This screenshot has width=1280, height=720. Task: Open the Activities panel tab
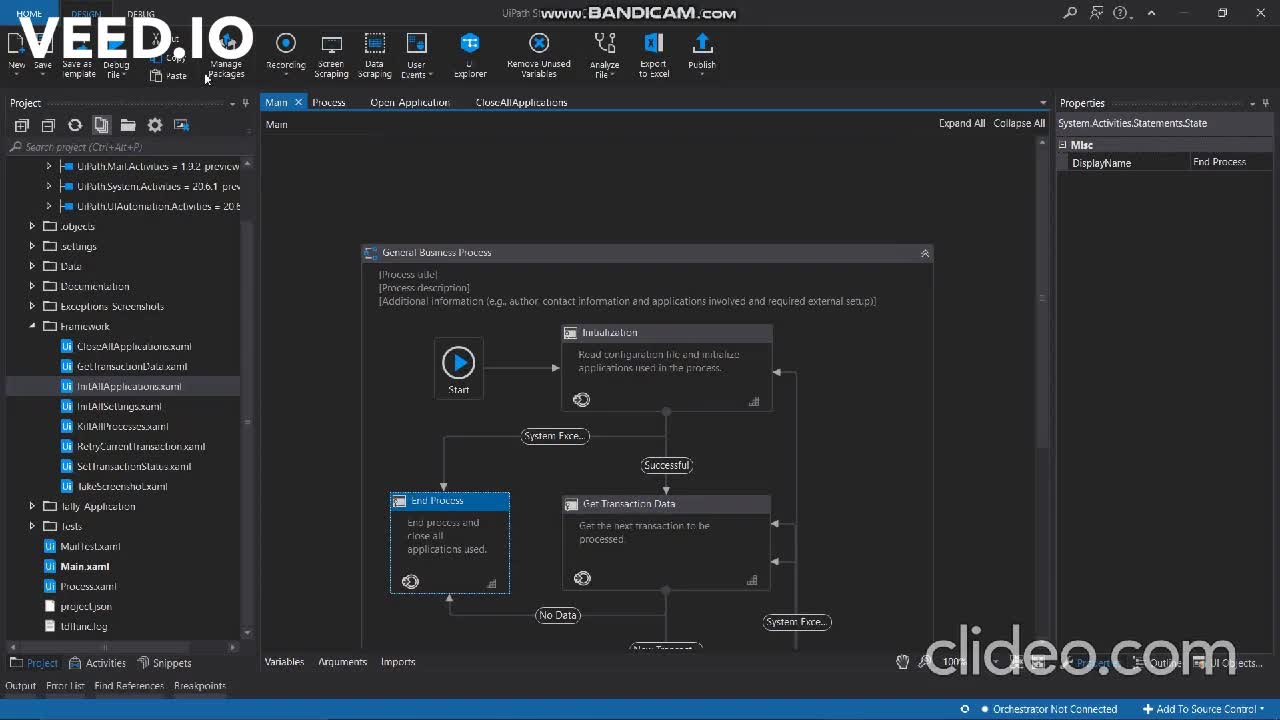pyautogui.click(x=98, y=663)
